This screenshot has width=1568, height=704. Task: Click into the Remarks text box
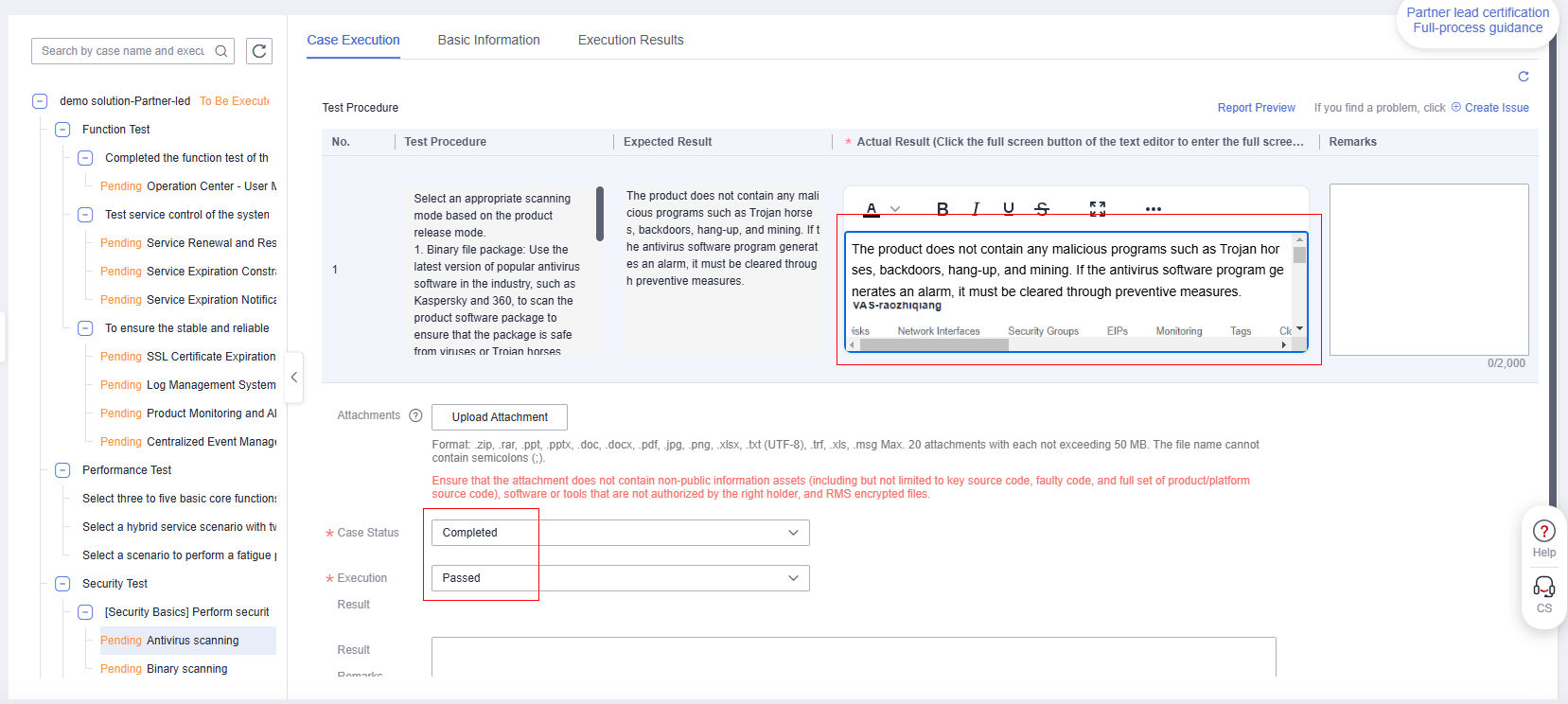[1429, 270]
